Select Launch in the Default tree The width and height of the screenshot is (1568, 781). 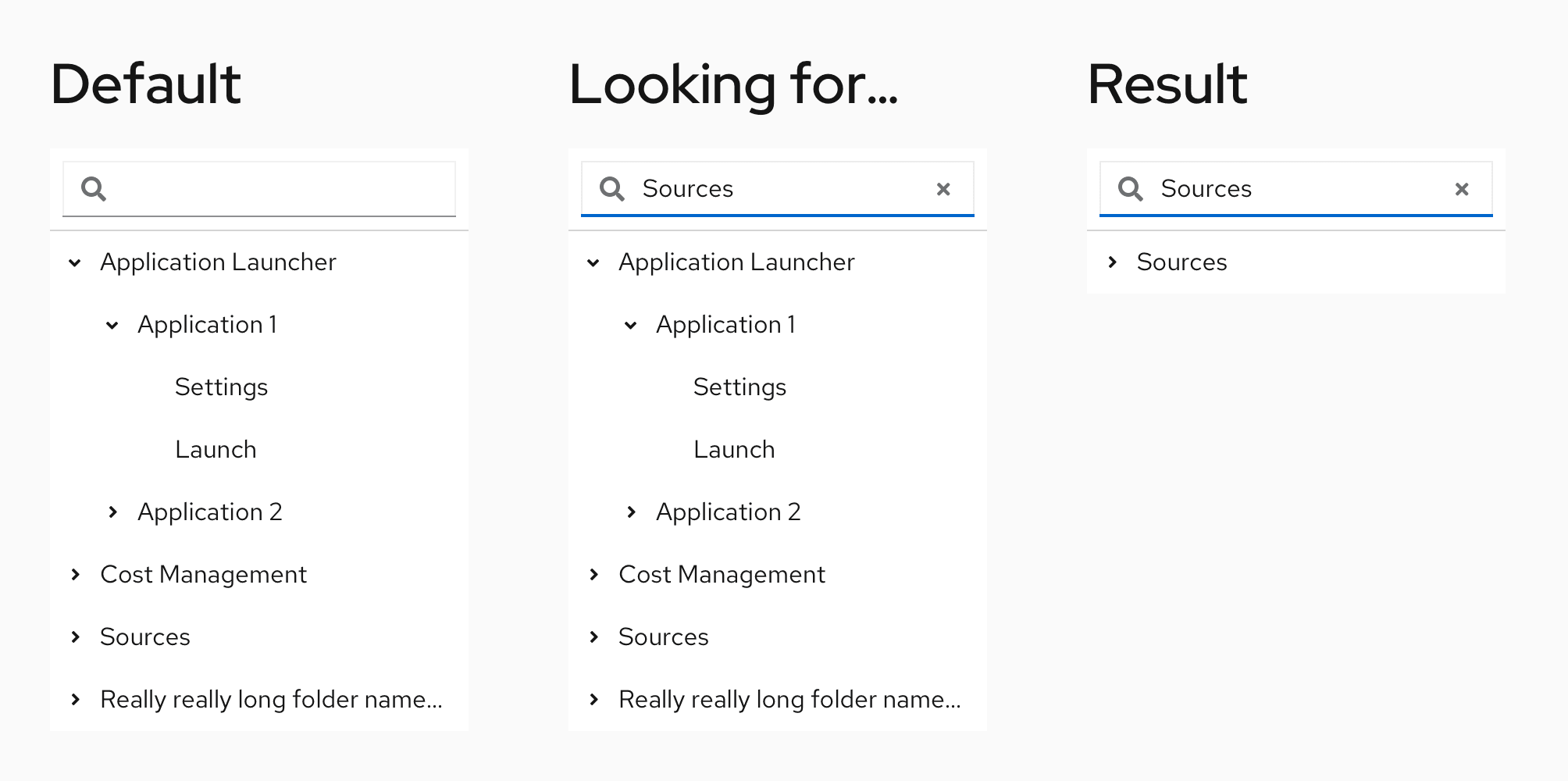pos(216,450)
